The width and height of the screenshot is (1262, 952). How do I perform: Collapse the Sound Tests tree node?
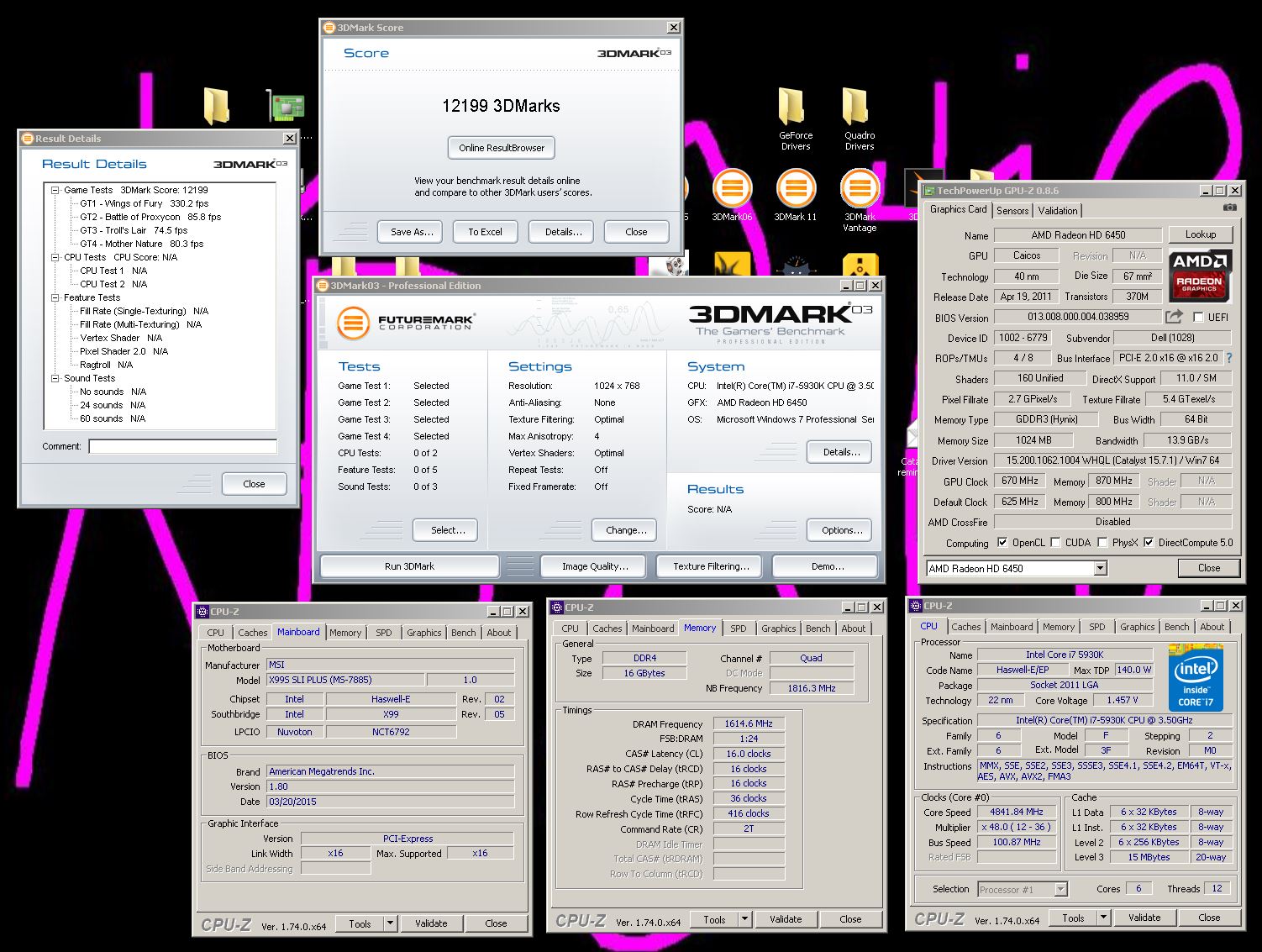55,378
